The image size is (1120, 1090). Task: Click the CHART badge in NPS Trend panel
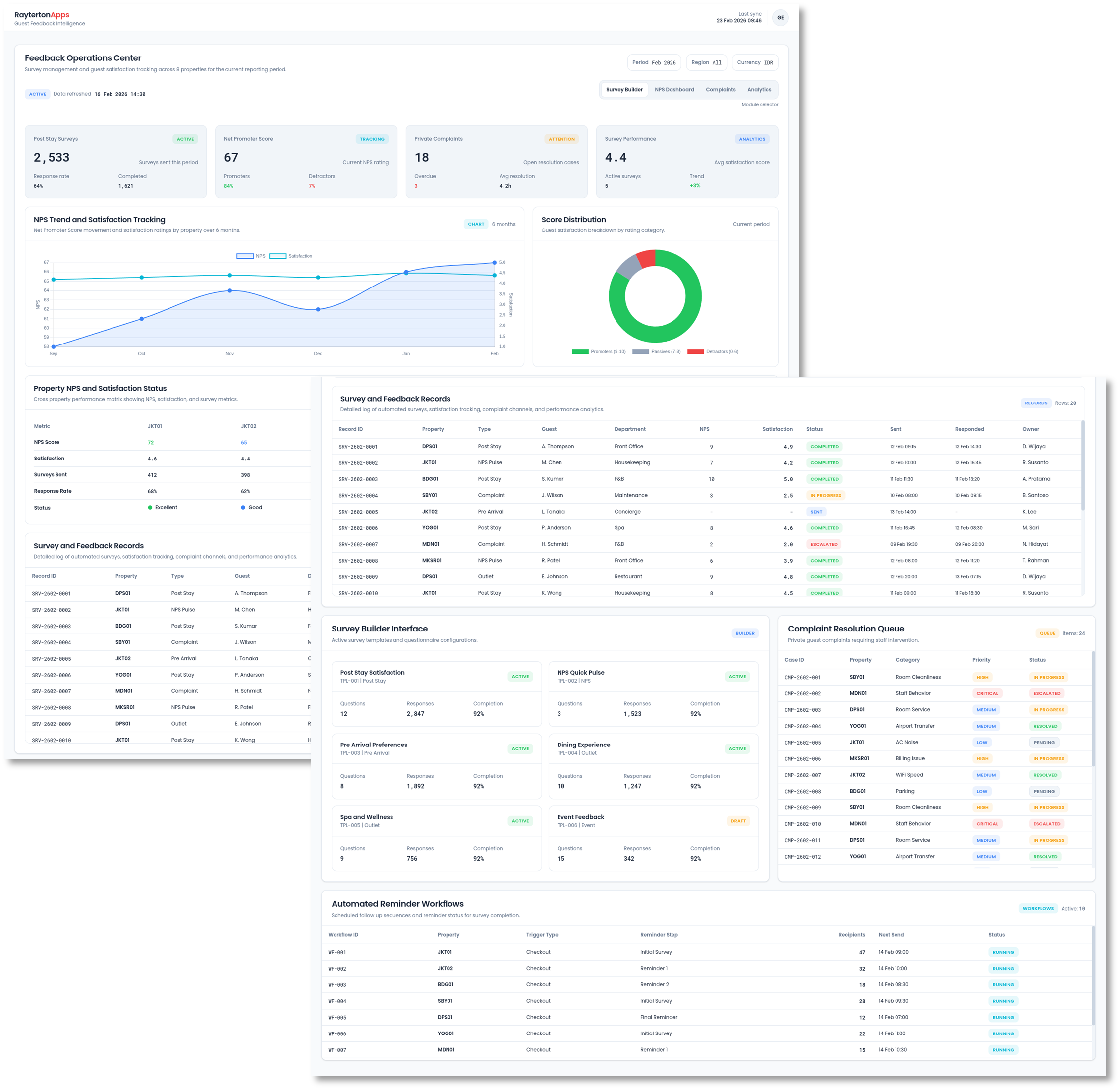tap(476, 224)
